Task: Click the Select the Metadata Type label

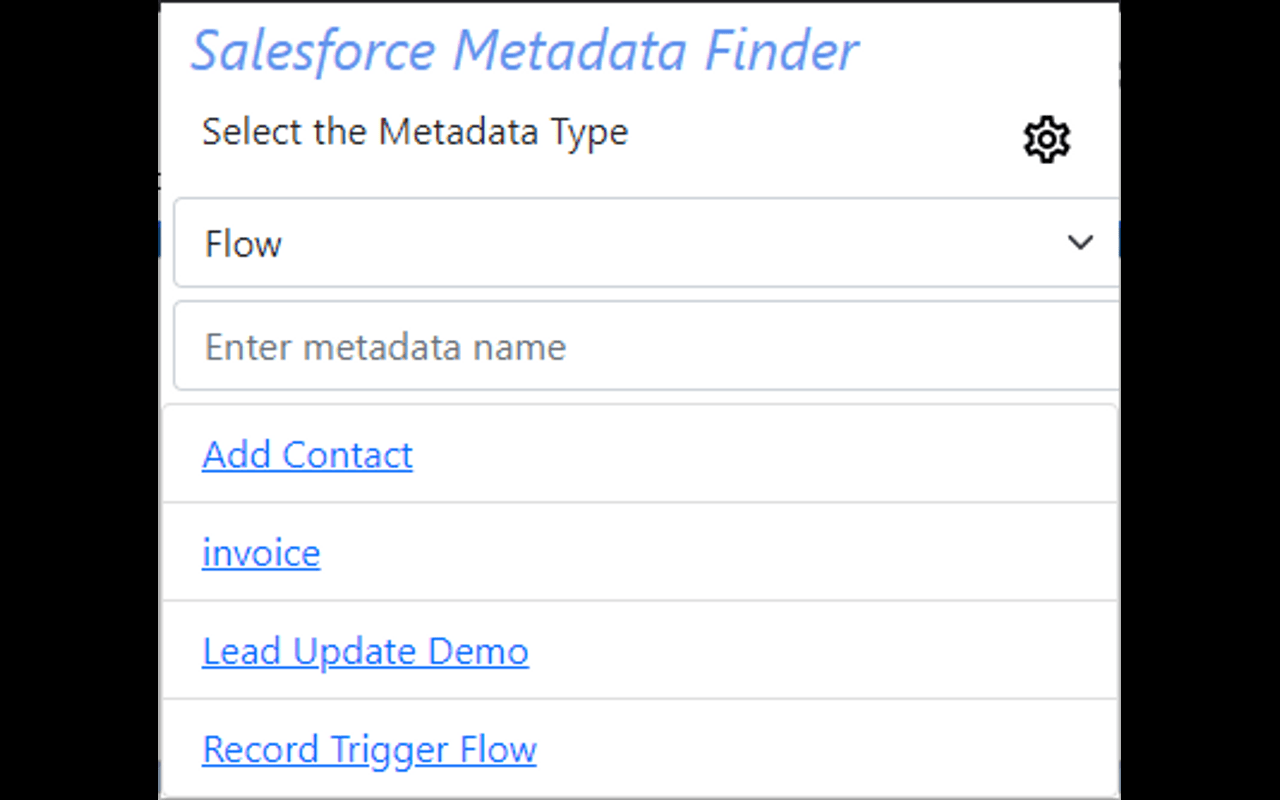Action: [414, 131]
